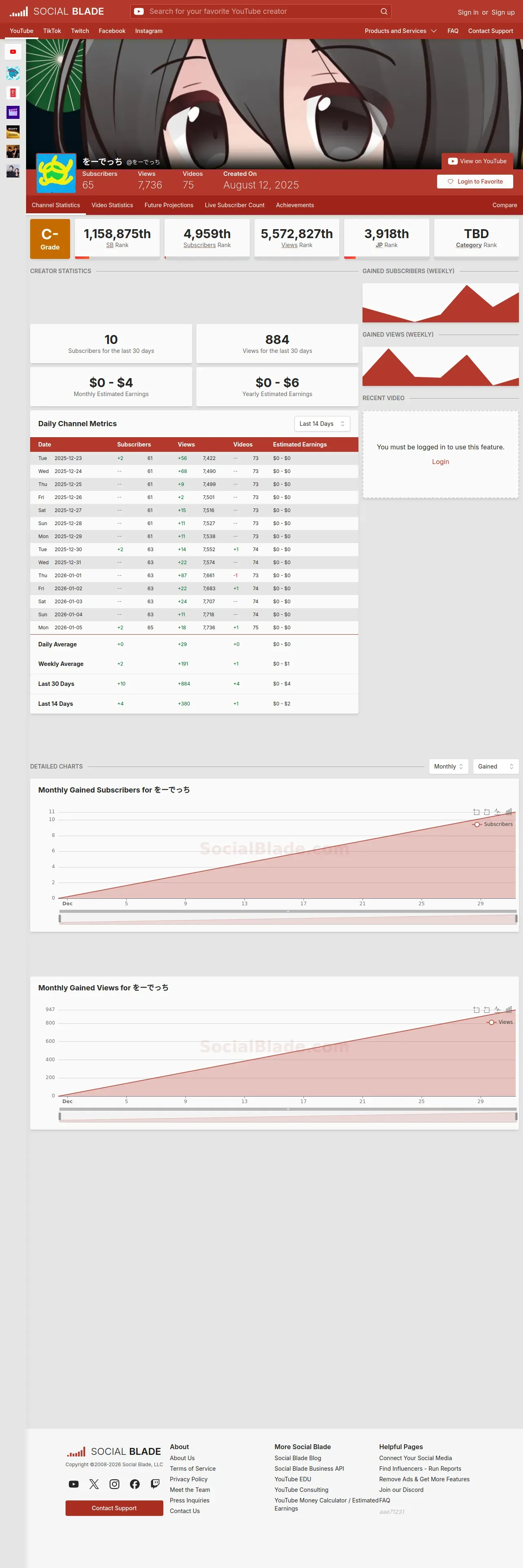This screenshot has width=523, height=1568.
Task: Focus the YouTube creator search field
Action: tap(262, 11)
